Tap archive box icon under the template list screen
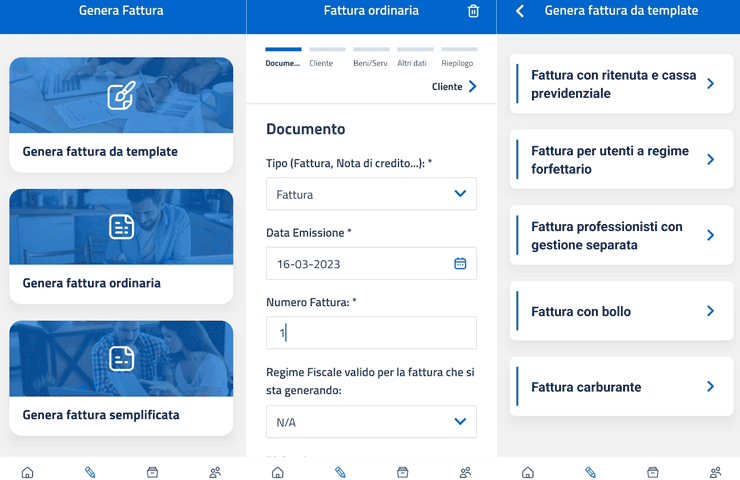Image resolution: width=740 pixels, height=480 pixels. (652, 472)
